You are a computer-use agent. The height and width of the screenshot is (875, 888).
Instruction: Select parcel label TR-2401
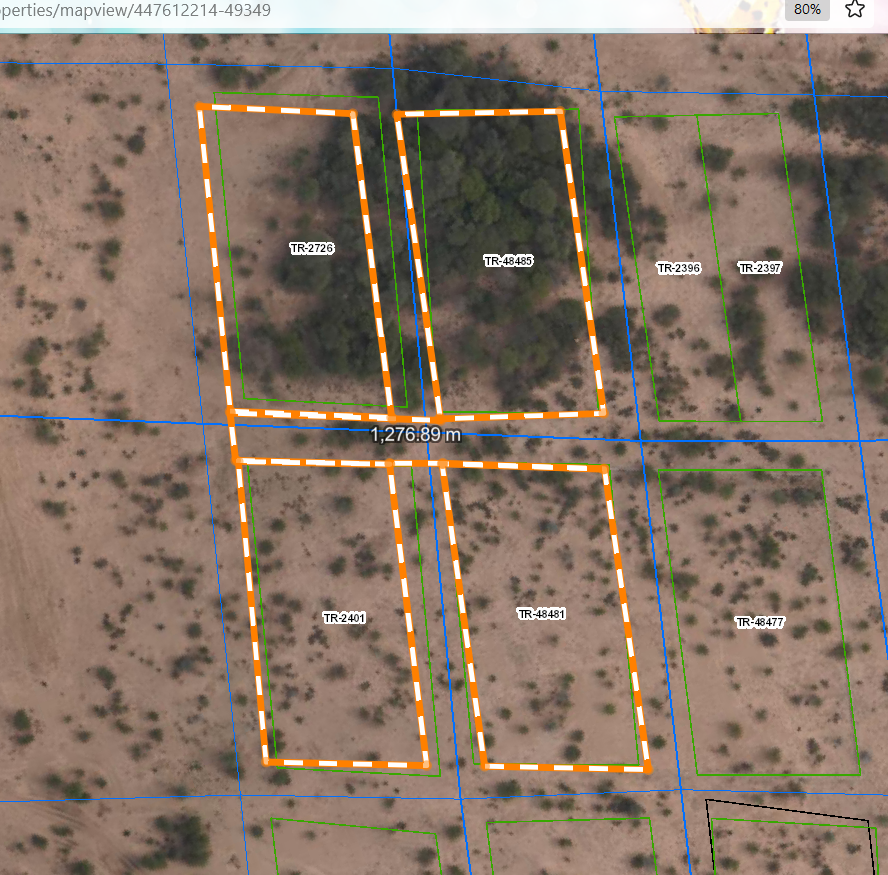point(344,618)
